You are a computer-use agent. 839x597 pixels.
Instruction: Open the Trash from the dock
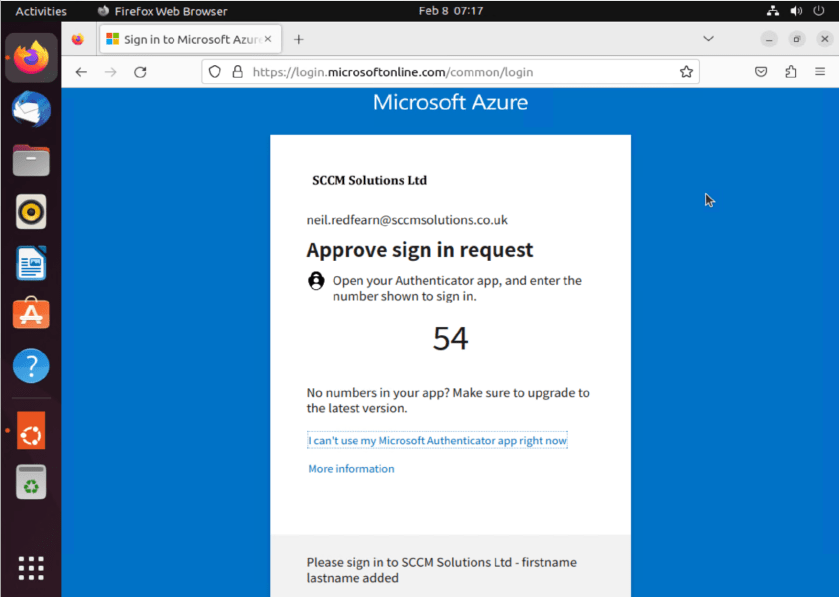(x=31, y=481)
